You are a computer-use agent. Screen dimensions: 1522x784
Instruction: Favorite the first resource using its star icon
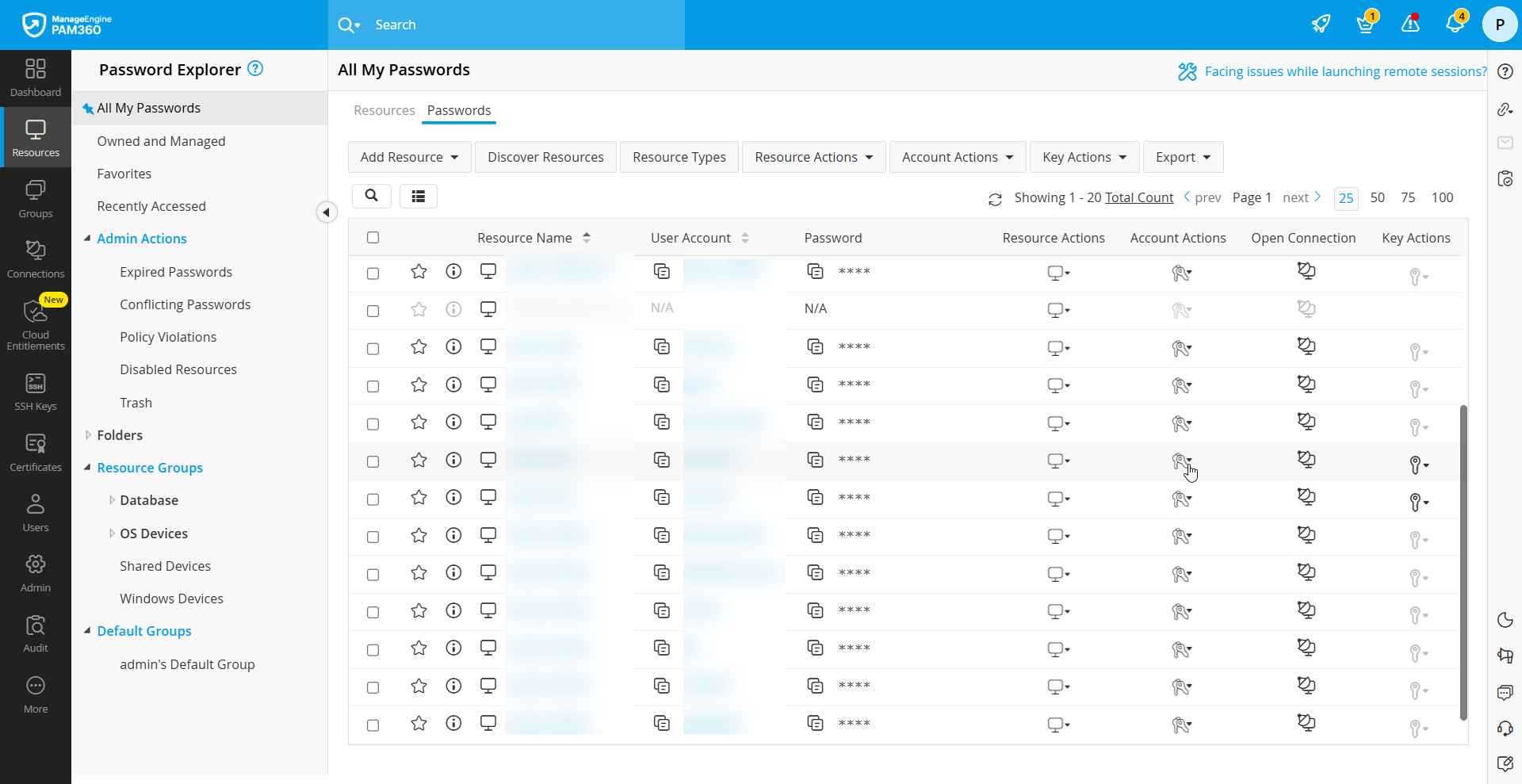(418, 271)
